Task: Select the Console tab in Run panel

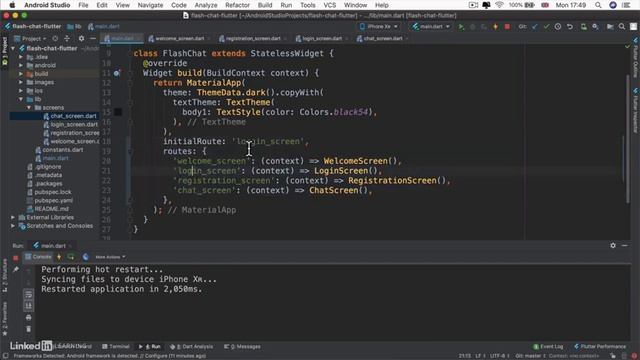Action: click(x=38, y=257)
